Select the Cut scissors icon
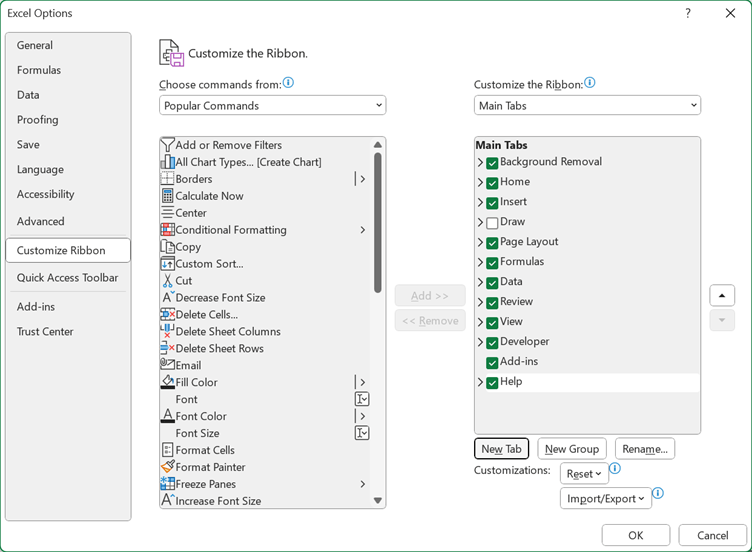Screen dimensions: 752x552 point(167,281)
